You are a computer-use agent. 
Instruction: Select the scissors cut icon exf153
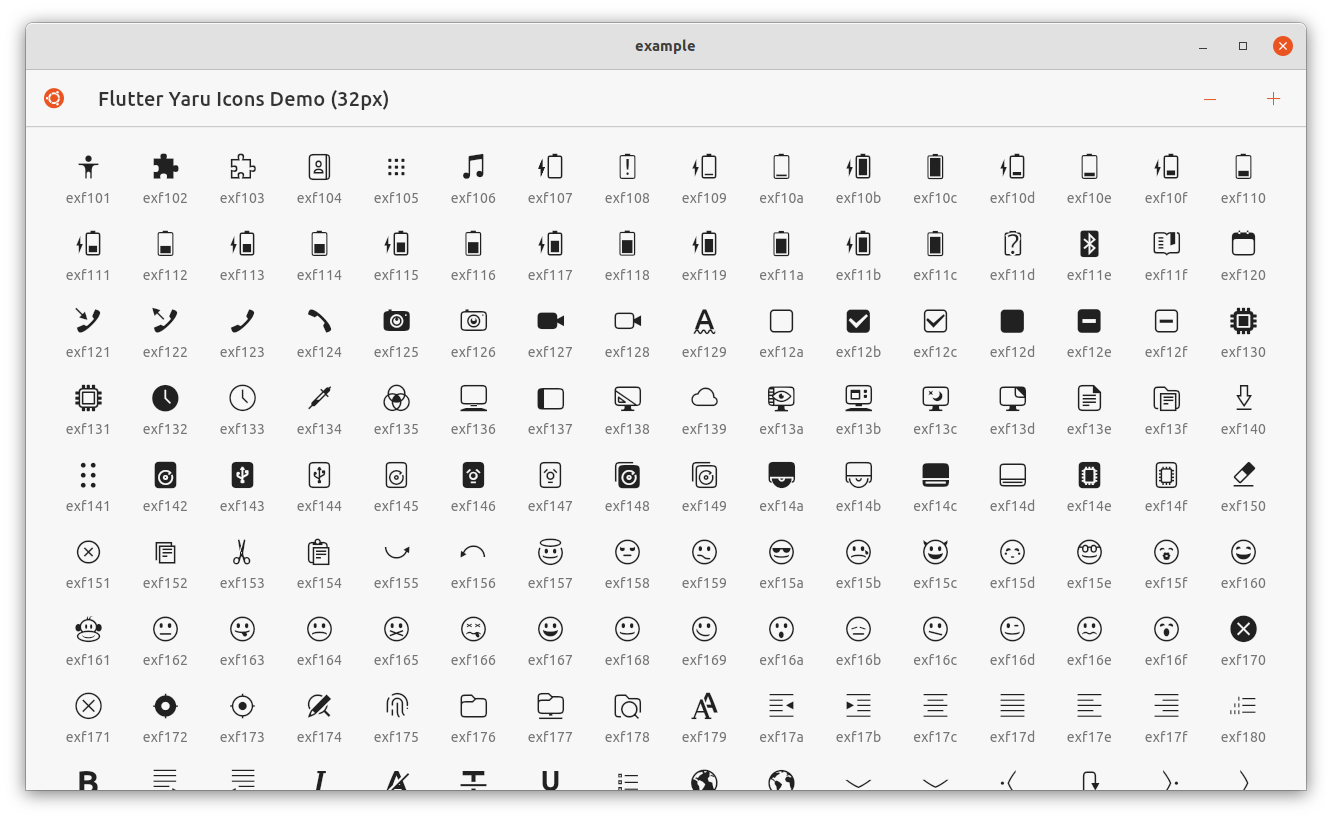point(242,551)
